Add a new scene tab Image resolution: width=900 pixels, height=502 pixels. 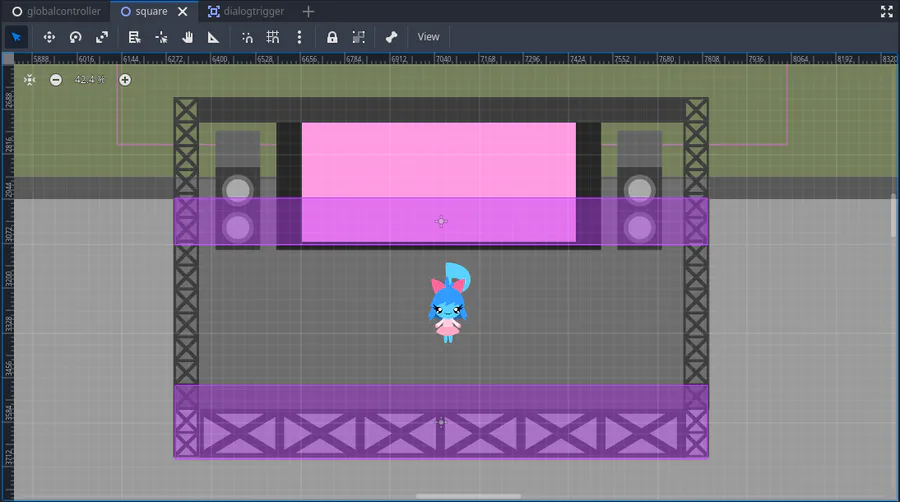[x=308, y=11]
